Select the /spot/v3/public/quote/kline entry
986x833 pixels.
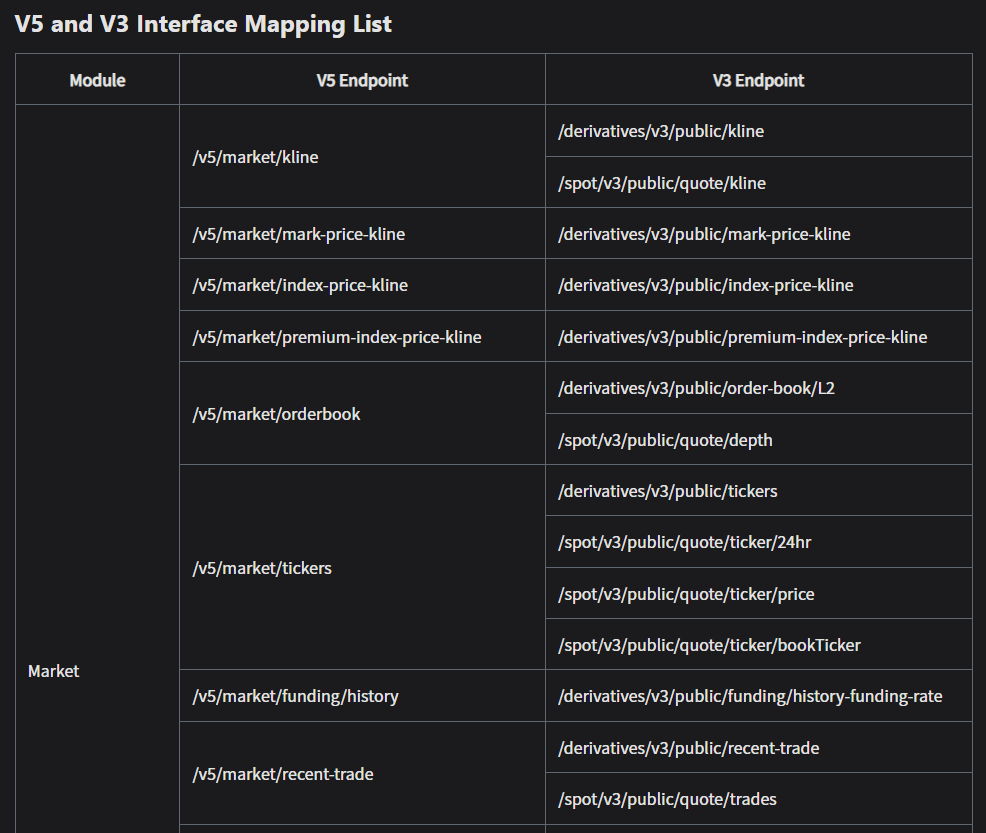[x=661, y=183]
